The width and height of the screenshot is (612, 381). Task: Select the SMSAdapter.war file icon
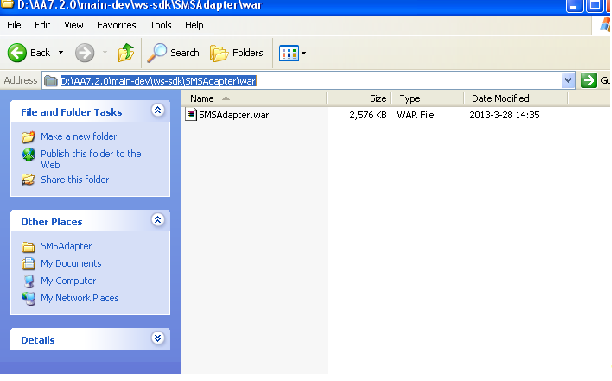(191, 114)
